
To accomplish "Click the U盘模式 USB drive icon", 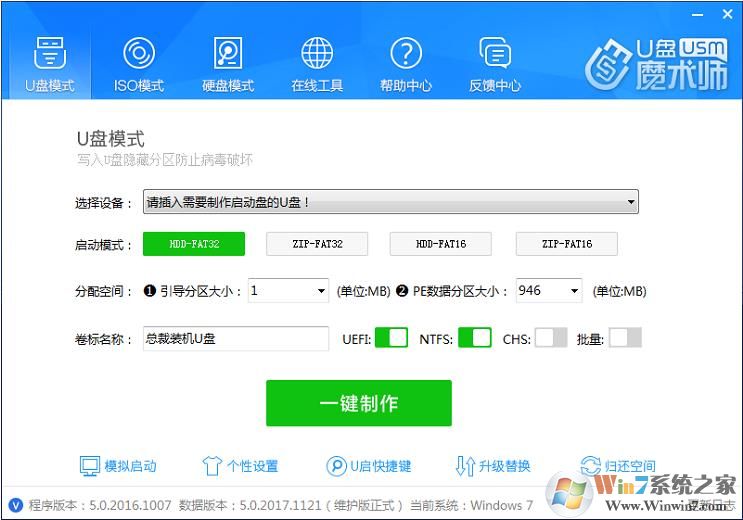I will (49, 53).
